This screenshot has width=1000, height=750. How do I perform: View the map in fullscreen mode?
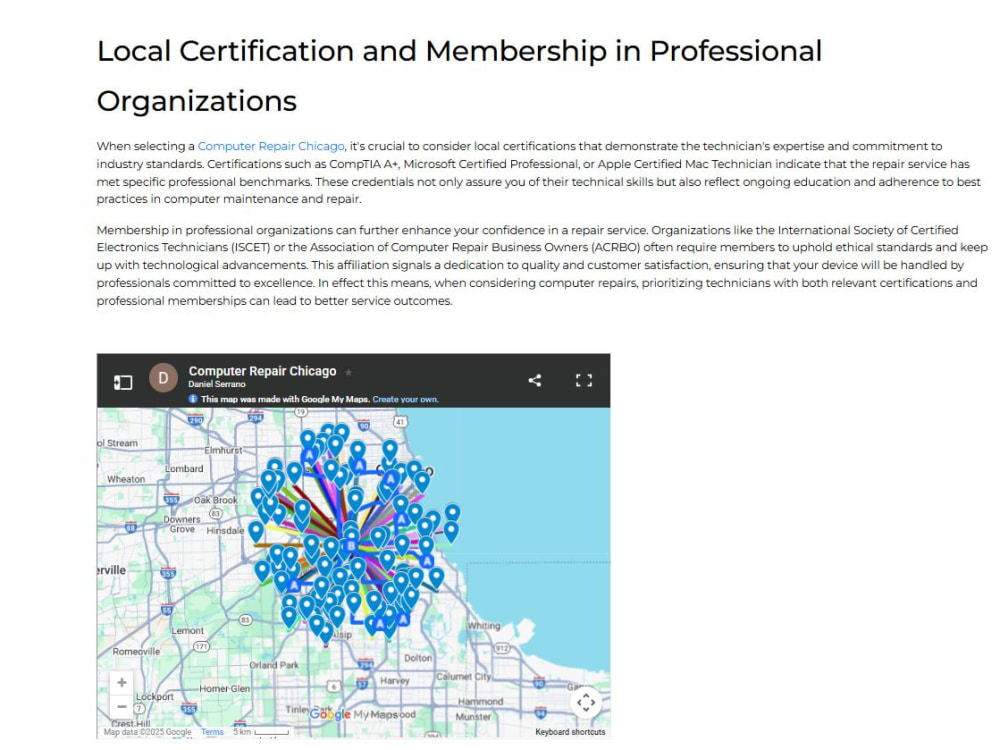(584, 381)
